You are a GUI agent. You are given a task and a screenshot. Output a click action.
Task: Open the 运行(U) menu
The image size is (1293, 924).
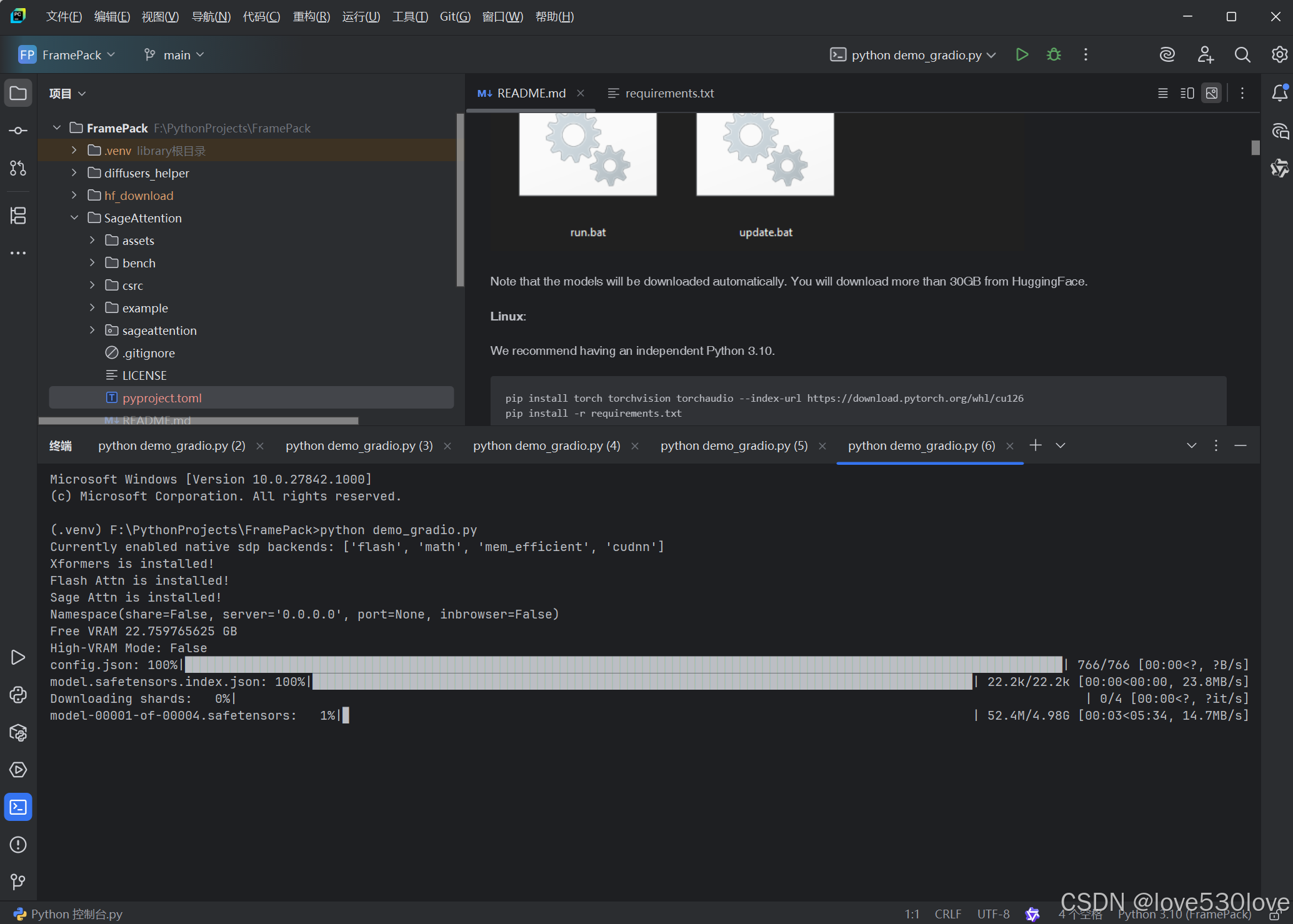click(x=361, y=17)
